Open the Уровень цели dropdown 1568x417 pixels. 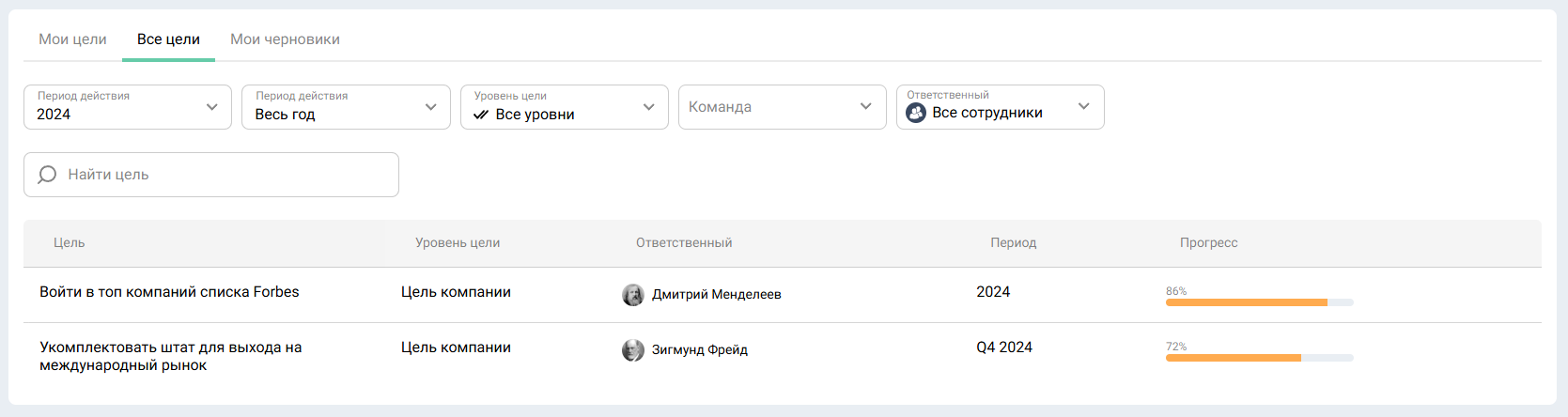pos(564,107)
